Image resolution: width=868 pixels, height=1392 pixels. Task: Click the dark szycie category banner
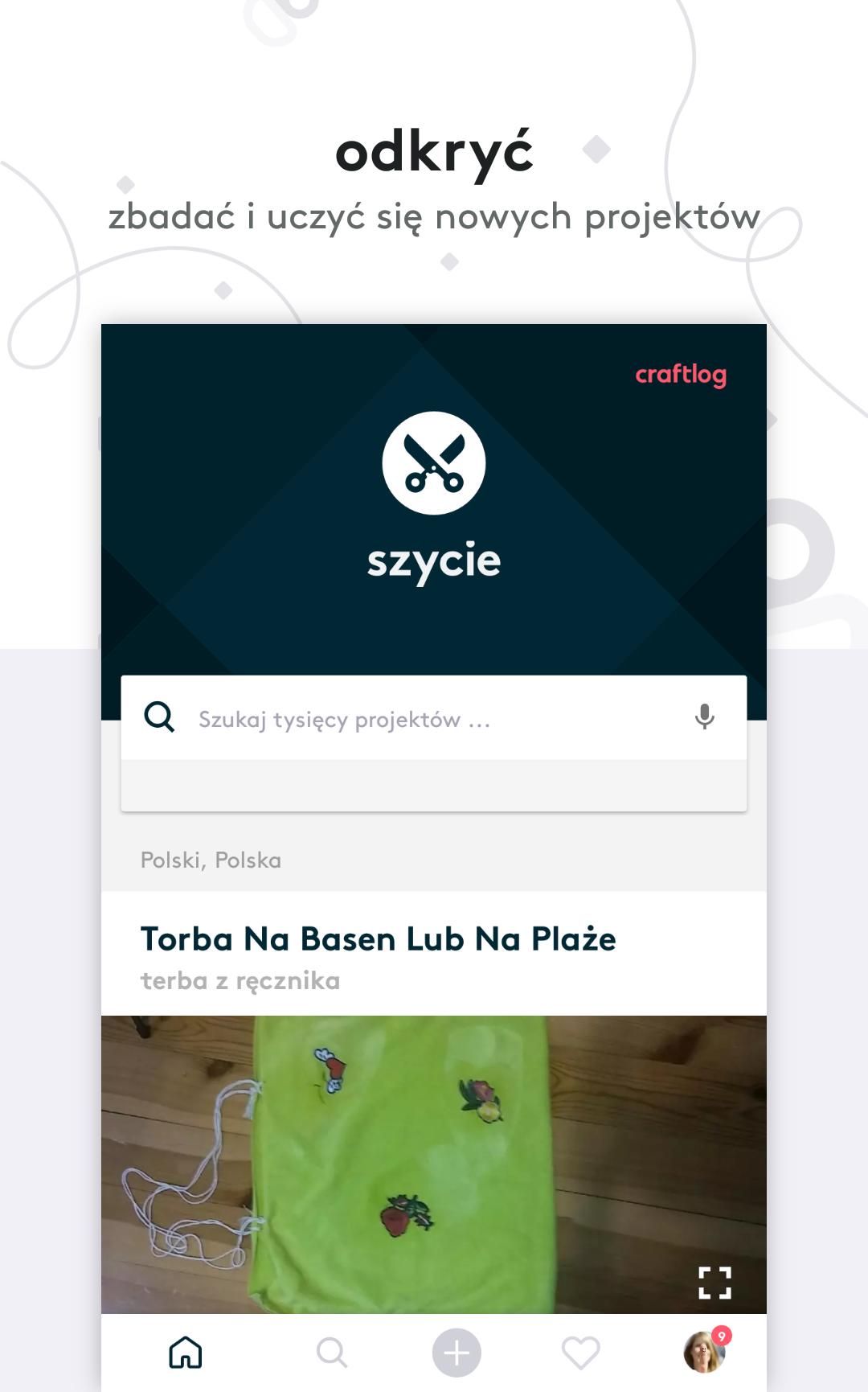coord(434,499)
